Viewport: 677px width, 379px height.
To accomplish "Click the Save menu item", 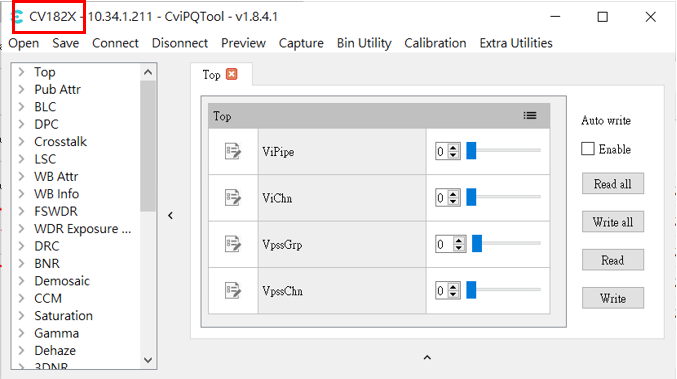I will coord(66,43).
